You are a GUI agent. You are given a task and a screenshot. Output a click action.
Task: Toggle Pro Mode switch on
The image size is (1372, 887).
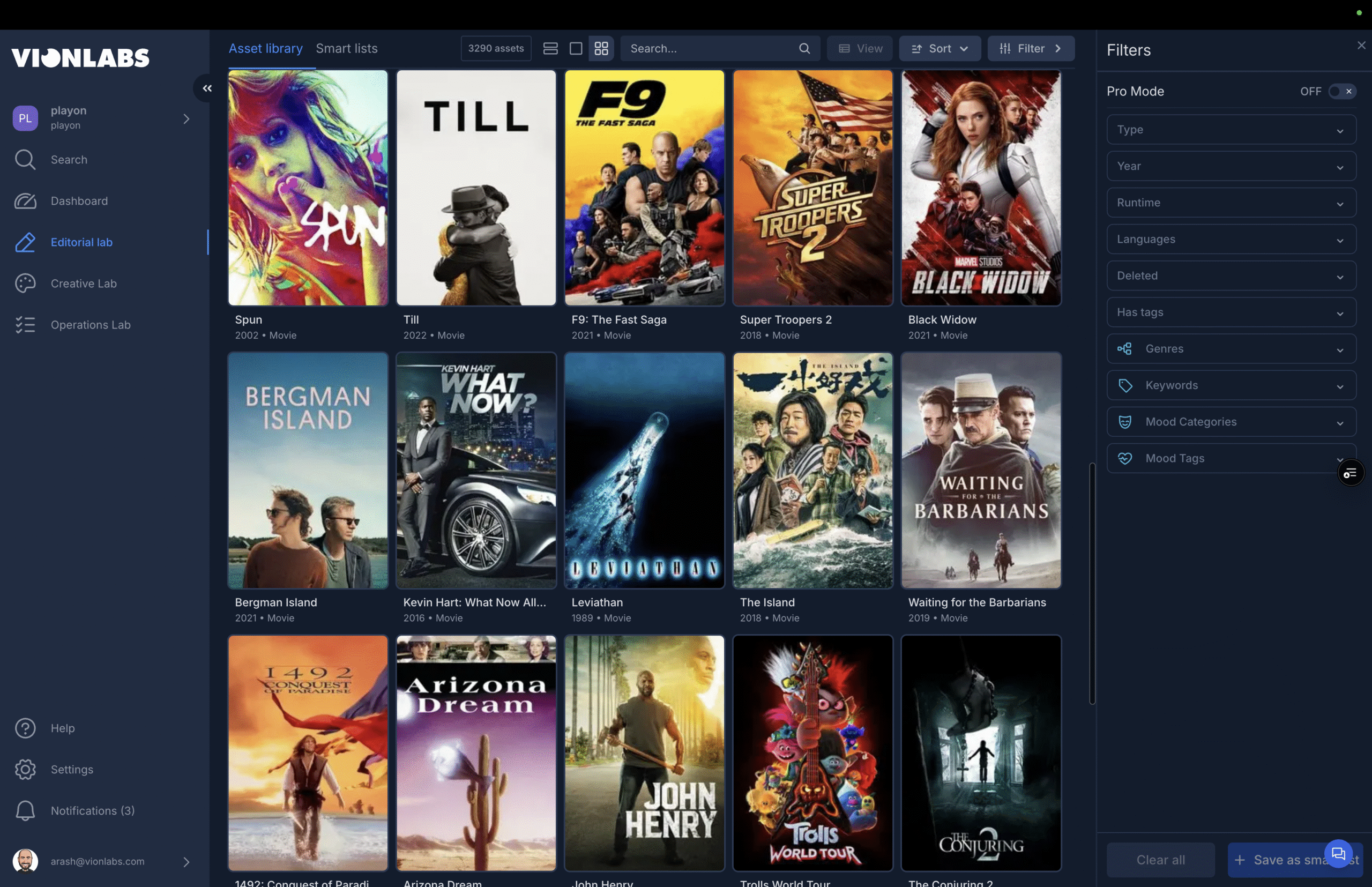pos(1341,91)
